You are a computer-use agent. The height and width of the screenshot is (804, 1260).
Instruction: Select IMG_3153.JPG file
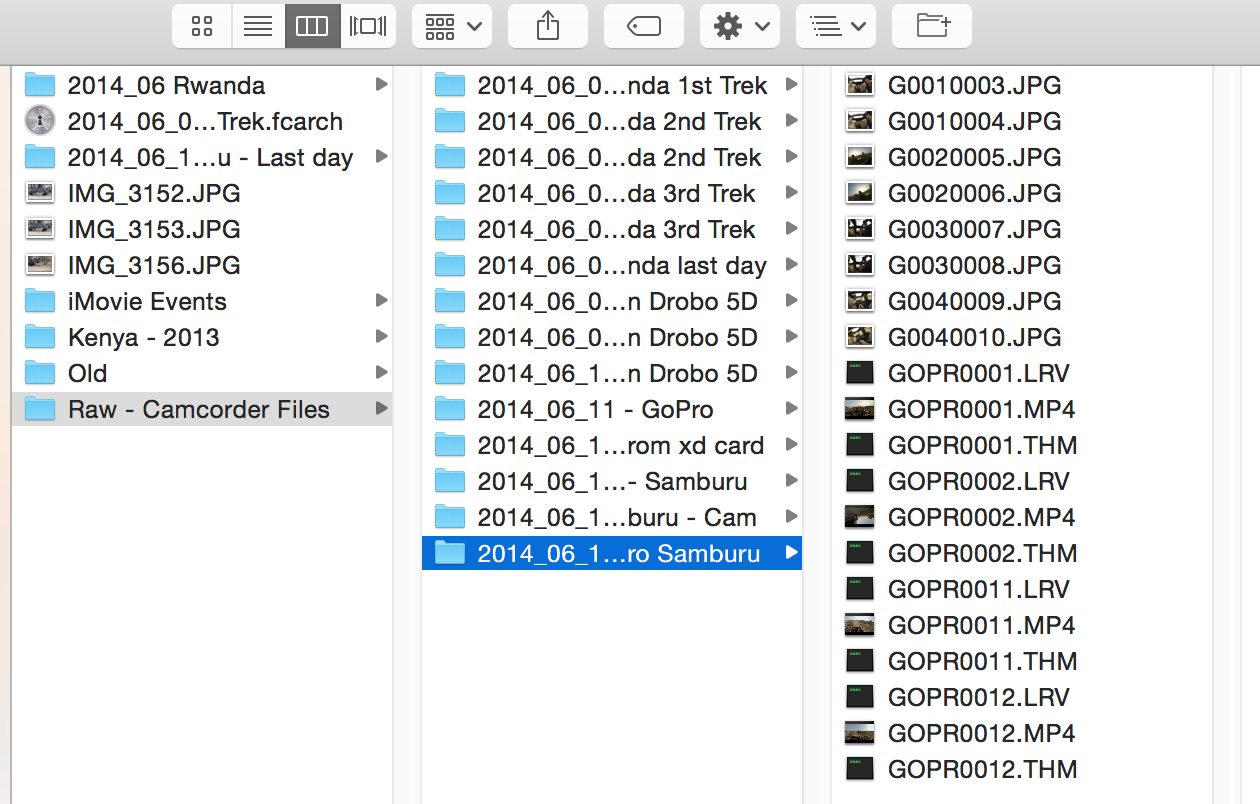tap(202, 229)
